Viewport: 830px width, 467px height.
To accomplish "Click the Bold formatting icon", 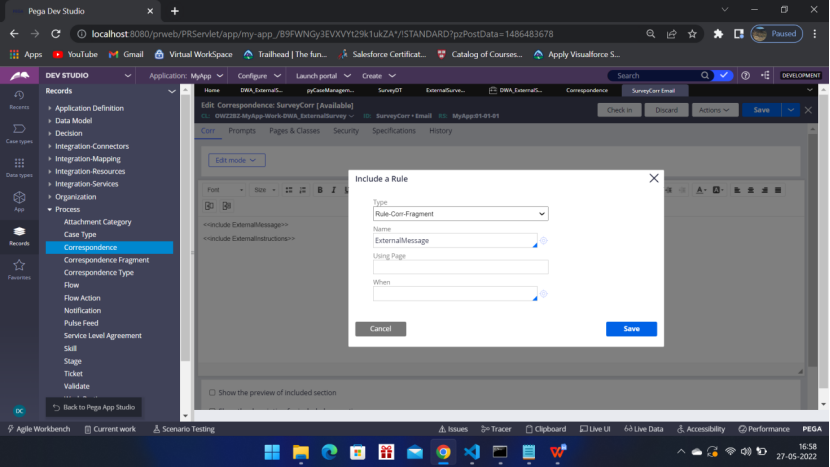I will (x=320, y=190).
